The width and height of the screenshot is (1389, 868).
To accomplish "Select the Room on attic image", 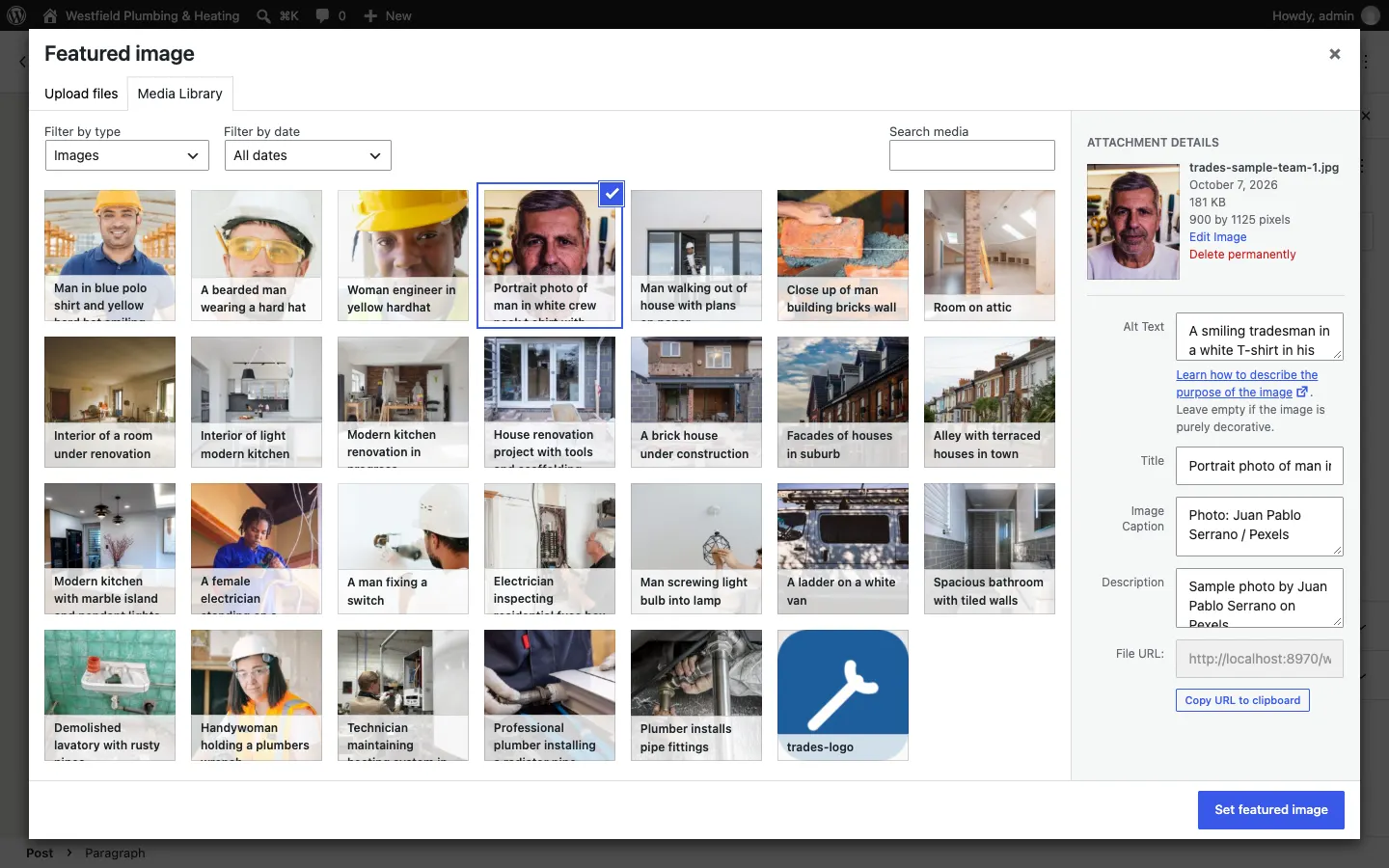I will [990, 256].
